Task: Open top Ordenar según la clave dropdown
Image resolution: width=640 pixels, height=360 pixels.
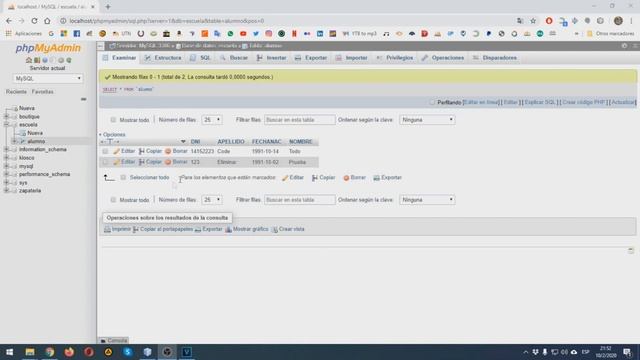Action: coord(427,120)
